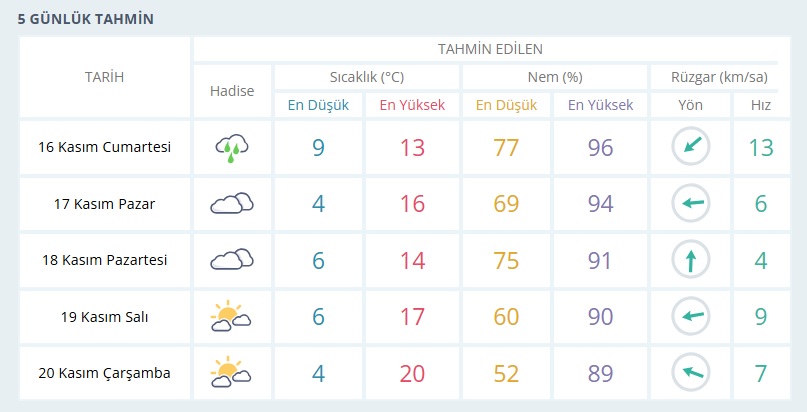Click the partly sunny icon for 19 Kasım

[231, 317]
